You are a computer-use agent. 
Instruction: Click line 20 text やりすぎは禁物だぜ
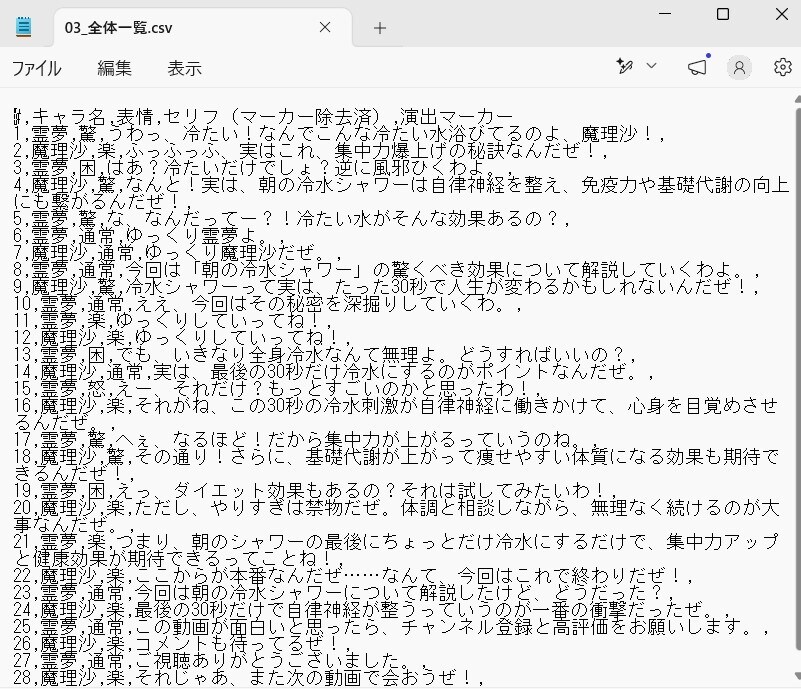tap(296, 508)
